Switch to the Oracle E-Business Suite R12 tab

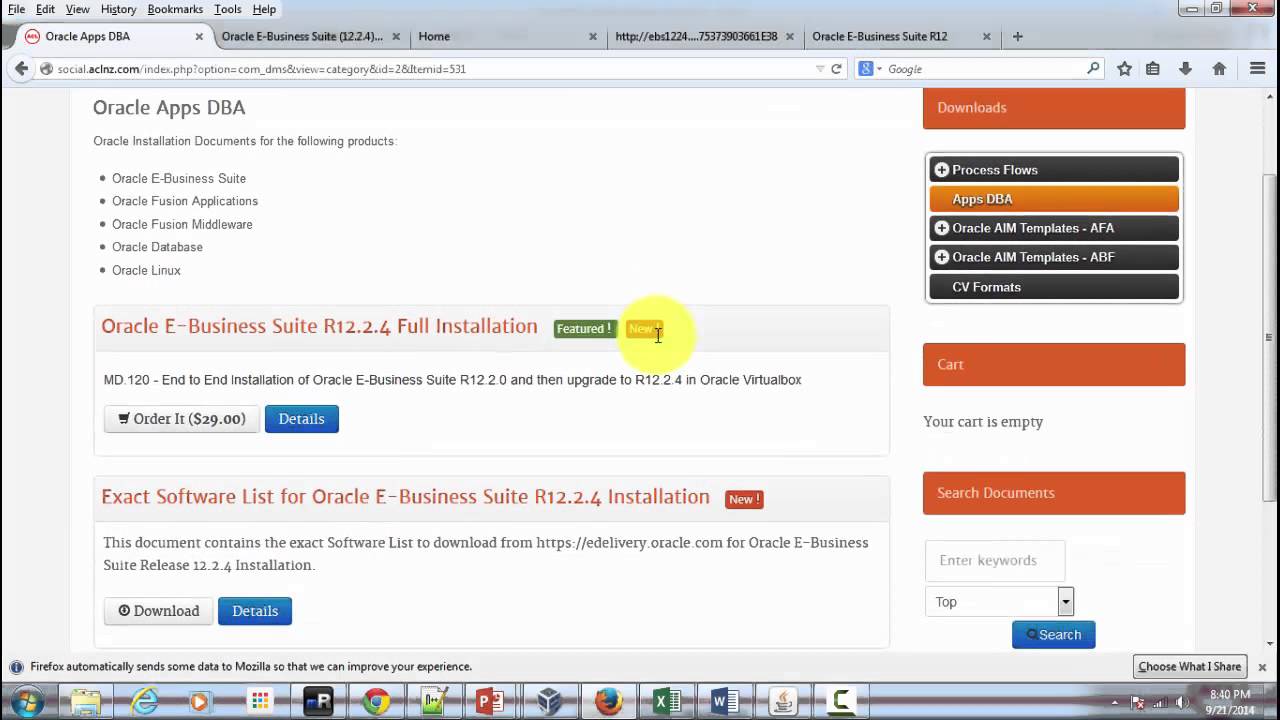click(900, 36)
